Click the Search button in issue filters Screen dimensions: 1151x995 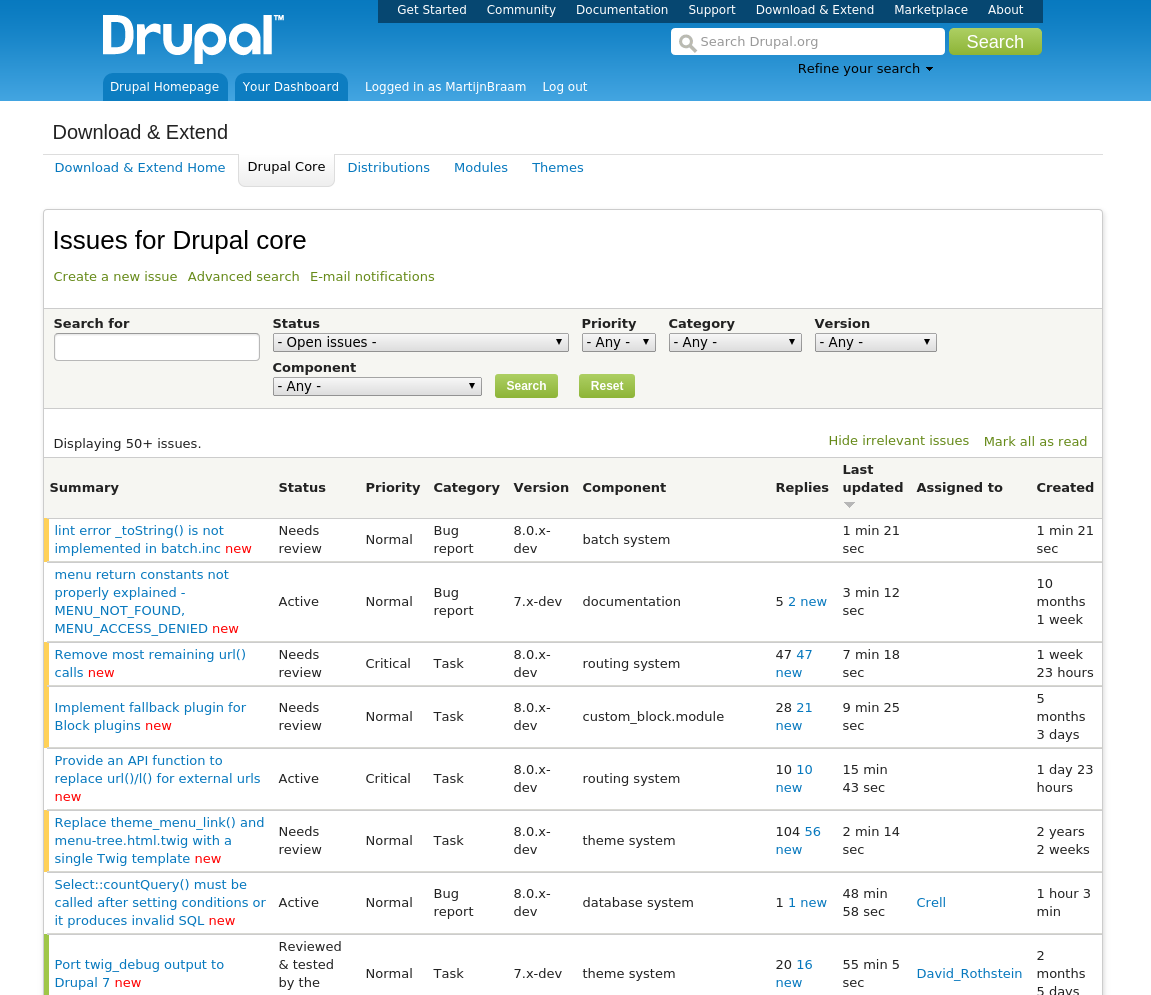pos(526,386)
